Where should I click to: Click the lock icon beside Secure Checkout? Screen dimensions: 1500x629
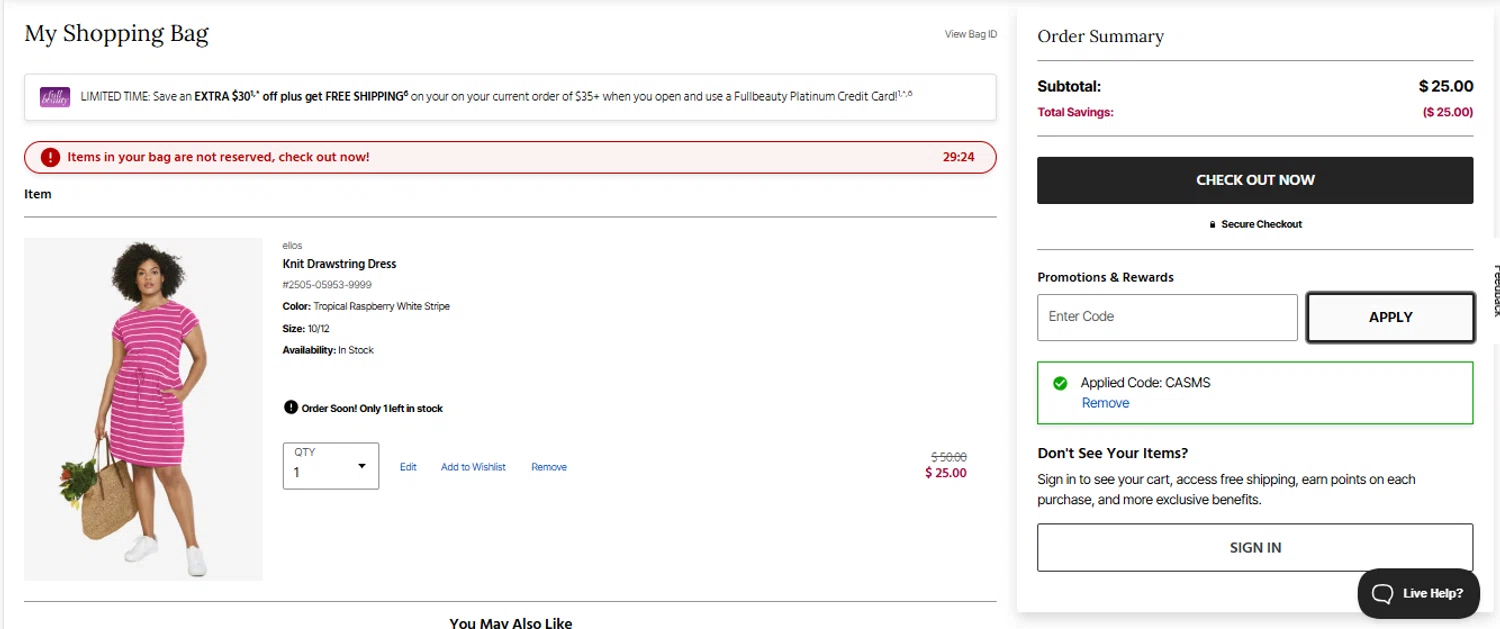(x=1212, y=225)
